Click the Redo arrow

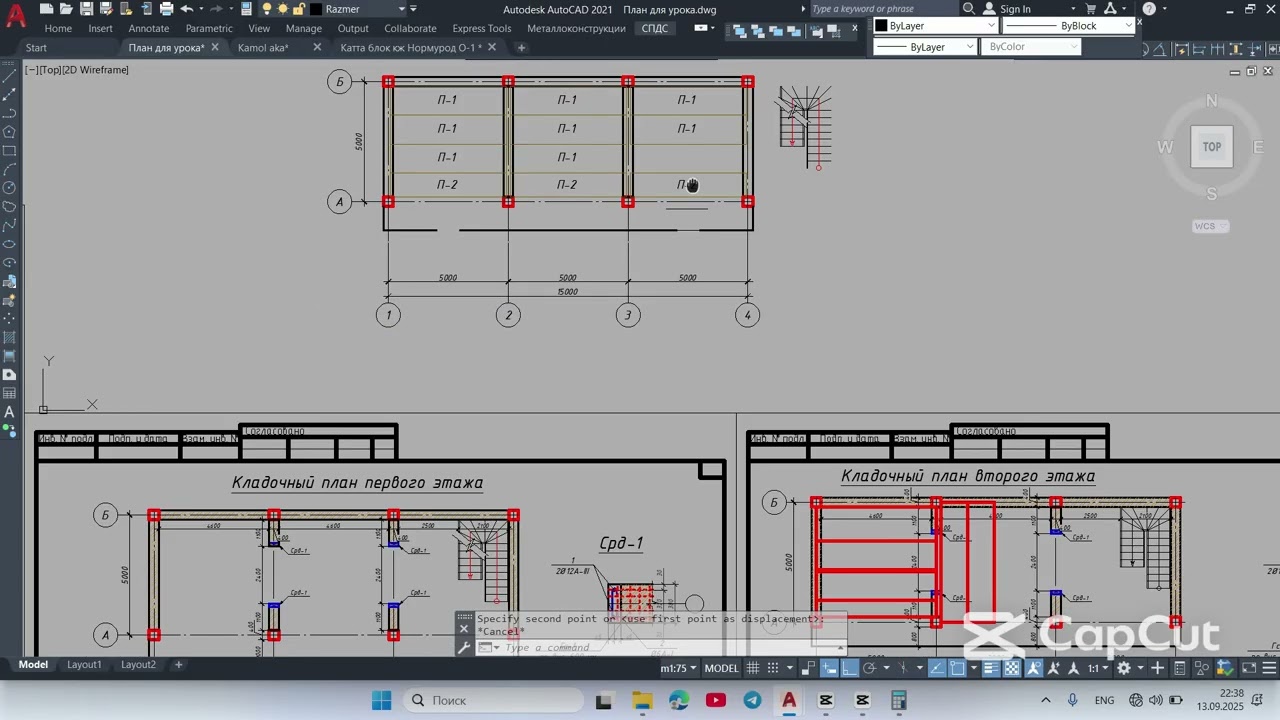[216, 9]
